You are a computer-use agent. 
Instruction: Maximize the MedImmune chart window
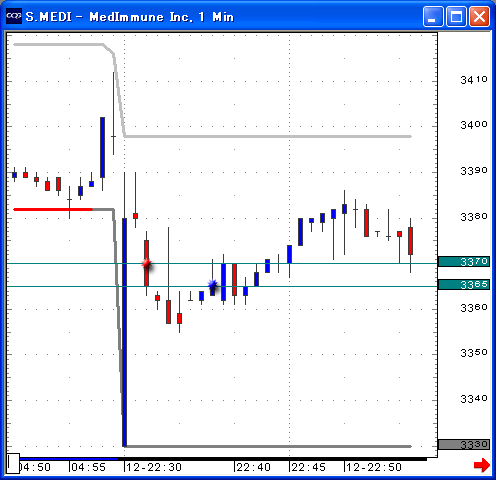tap(456, 16)
